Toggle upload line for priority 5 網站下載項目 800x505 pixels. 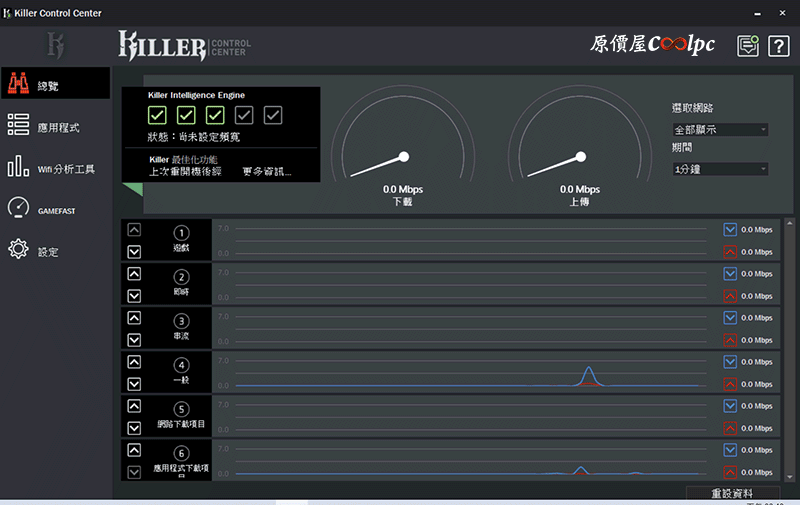[730, 428]
